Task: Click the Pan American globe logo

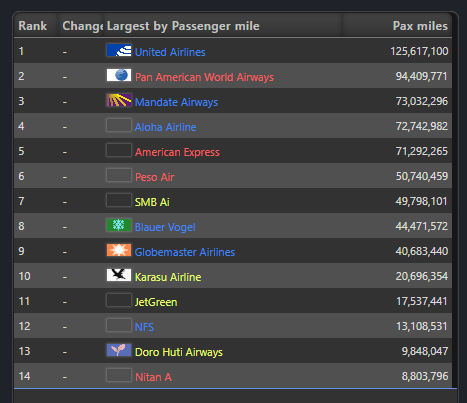Action: click(119, 75)
